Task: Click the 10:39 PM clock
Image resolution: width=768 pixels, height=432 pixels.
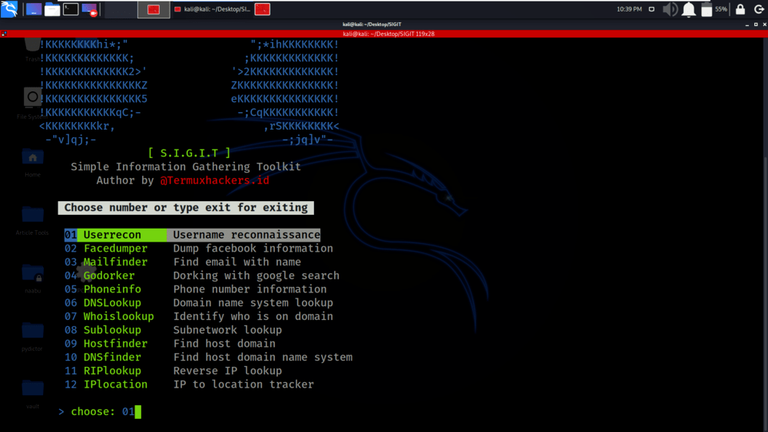Action: [x=629, y=9]
